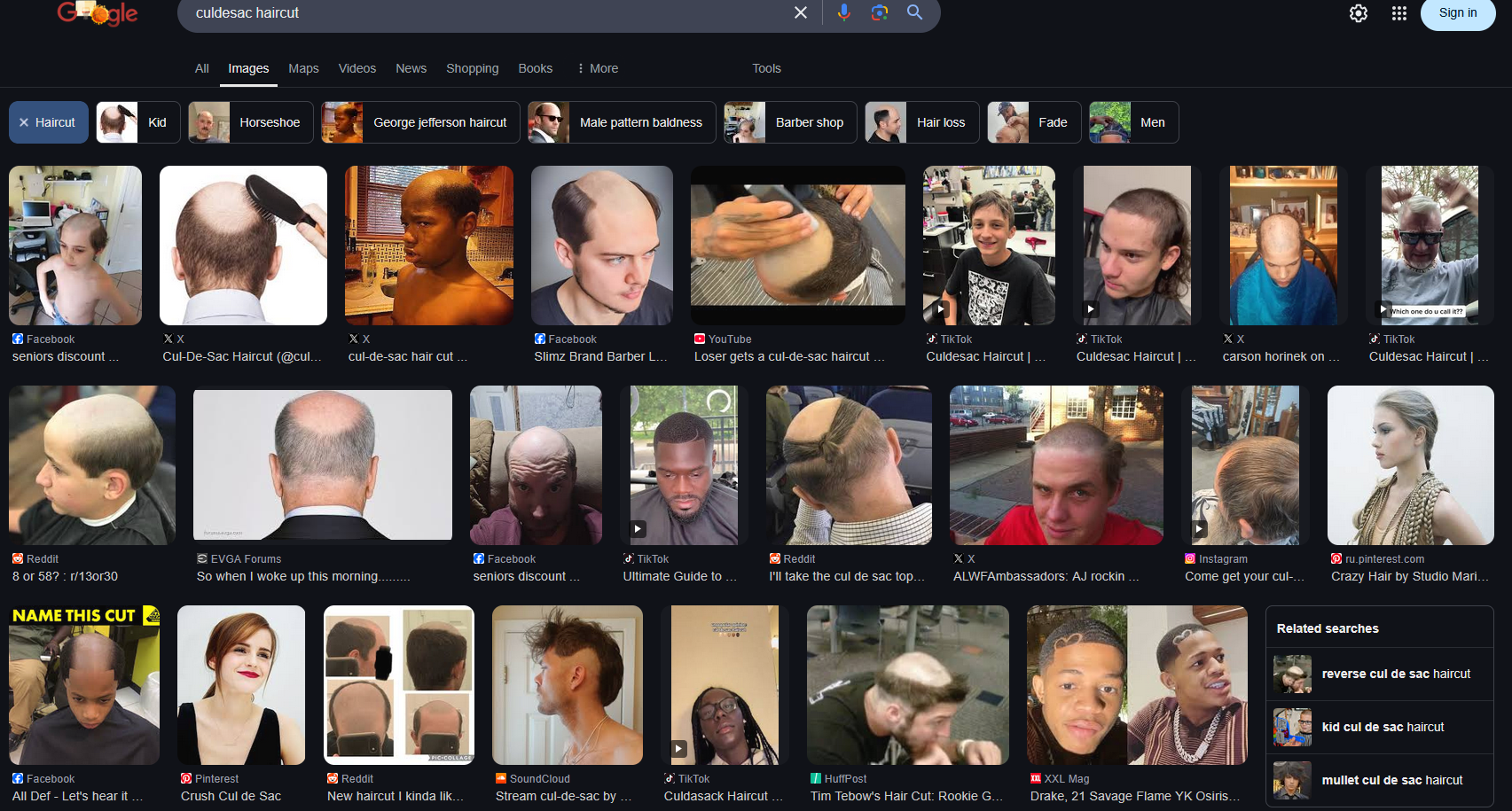The height and width of the screenshot is (811, 1512).
Task: Start voice search with microphone icon
Action: (x=843, y=12)
